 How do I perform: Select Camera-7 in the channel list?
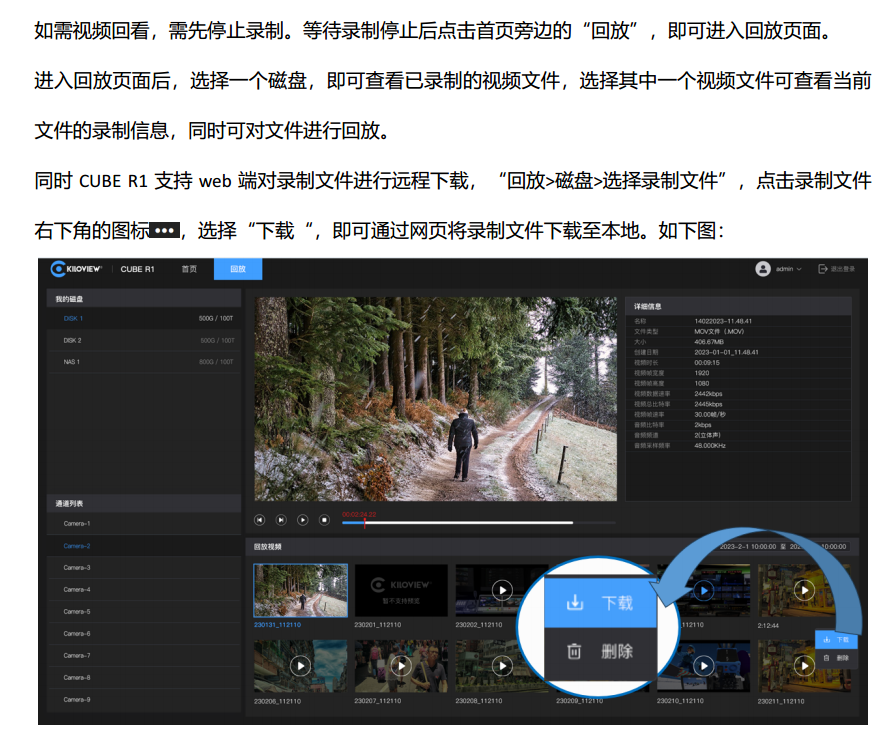pyautogui.click(x=144, y=656)
